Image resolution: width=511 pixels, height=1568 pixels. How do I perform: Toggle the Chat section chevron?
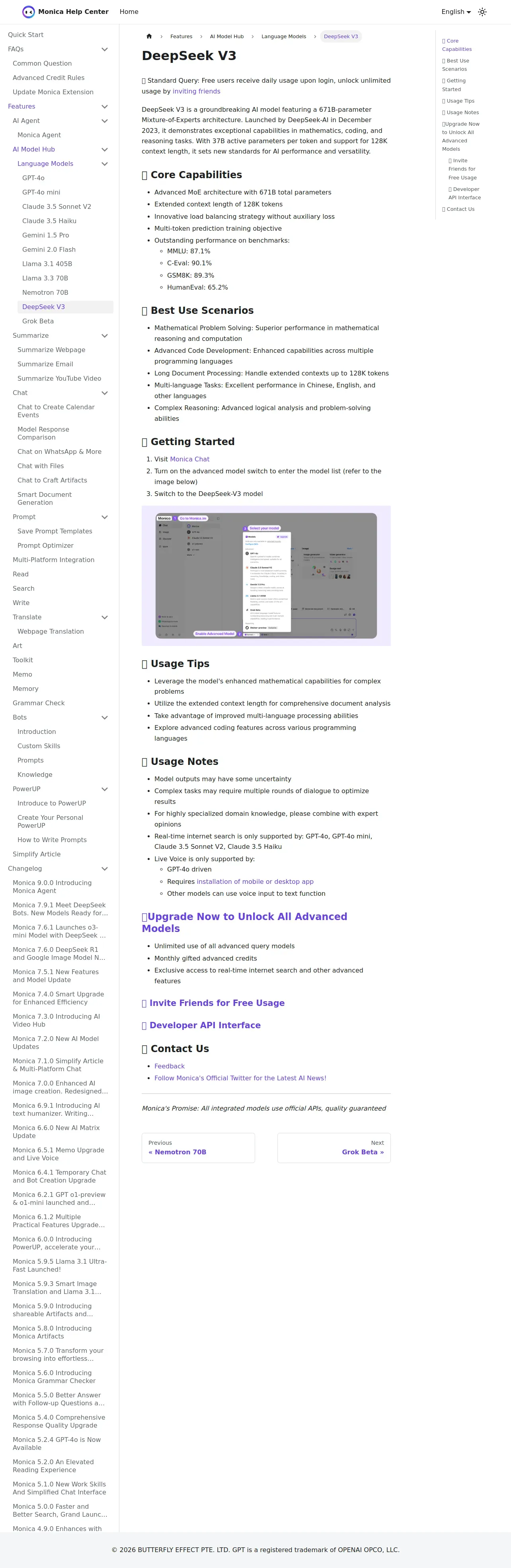click(x=105, y=393)
